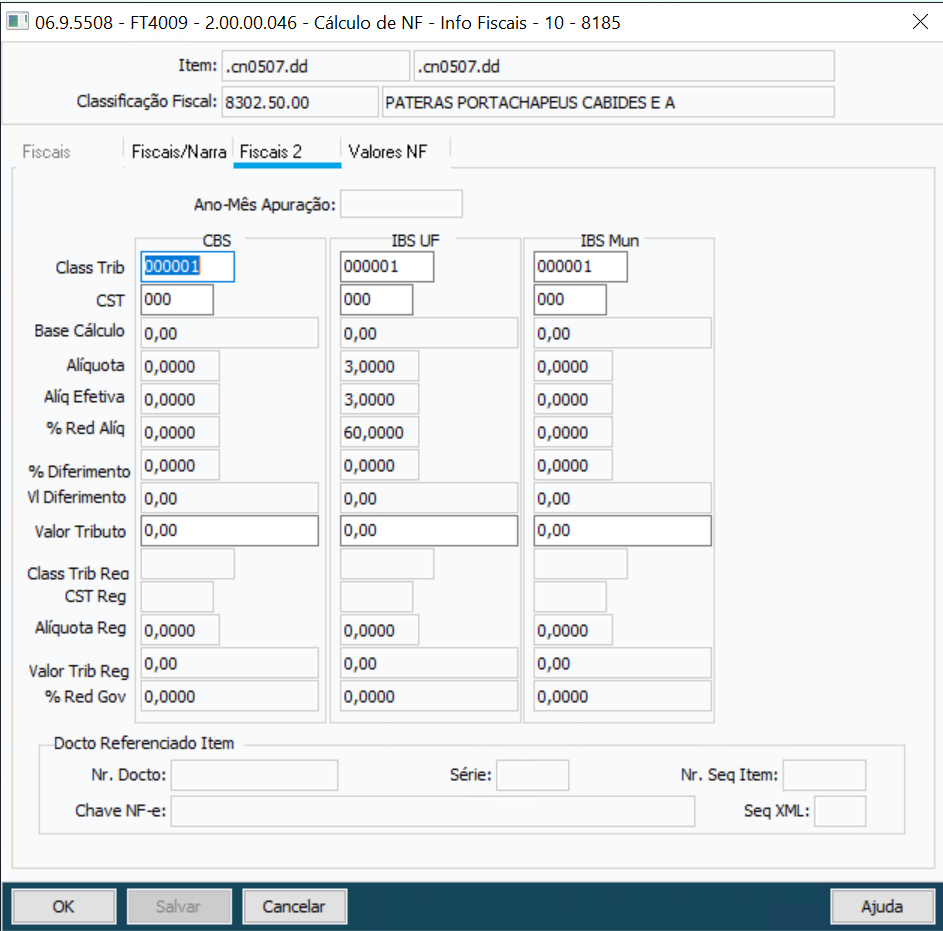Click the IBS UF Base Cálculo field
This screenshot has height=931, width=943.
[x=429, y=333]
